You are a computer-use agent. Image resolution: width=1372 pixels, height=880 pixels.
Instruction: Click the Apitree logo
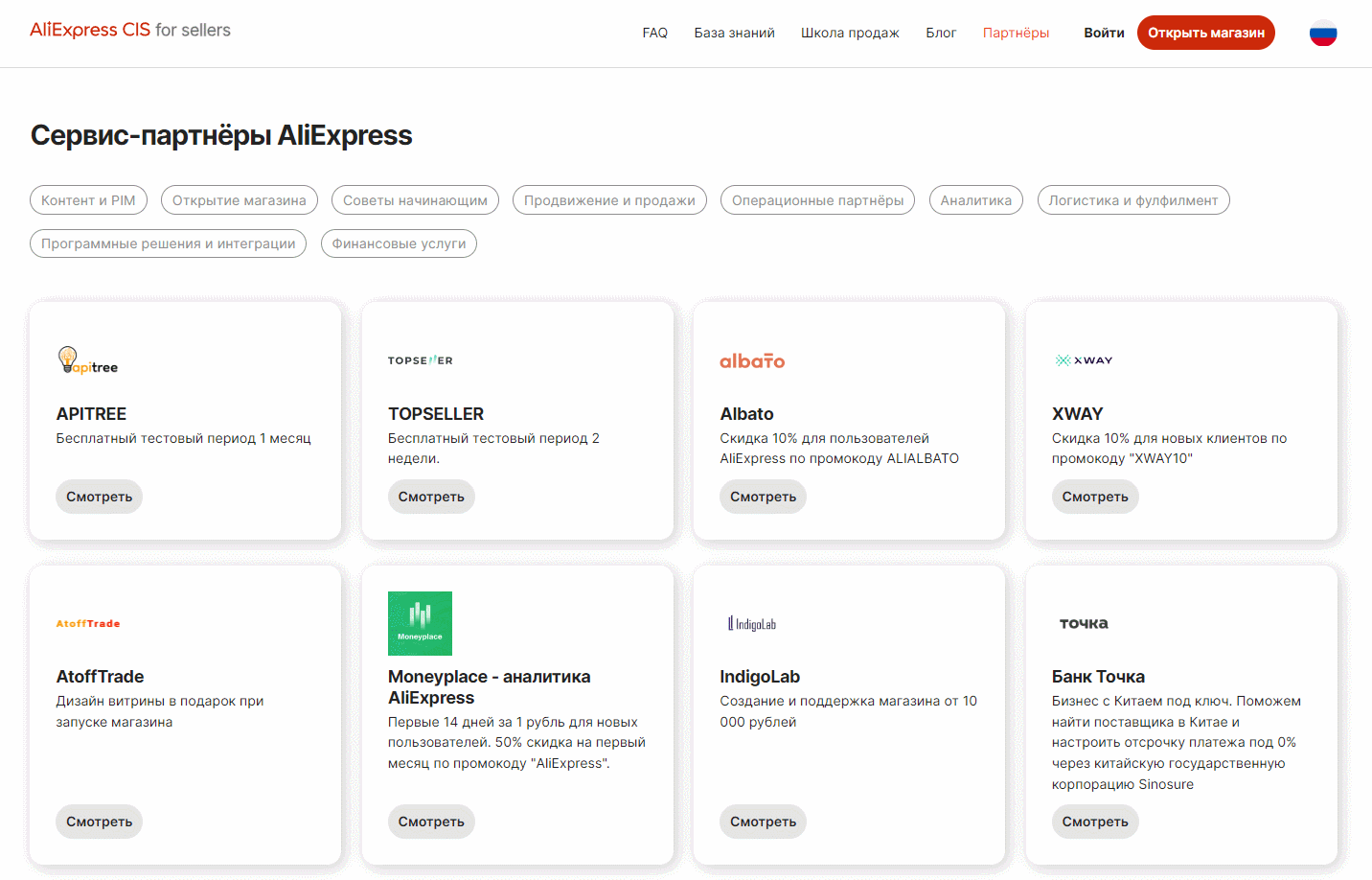[87, 360]
